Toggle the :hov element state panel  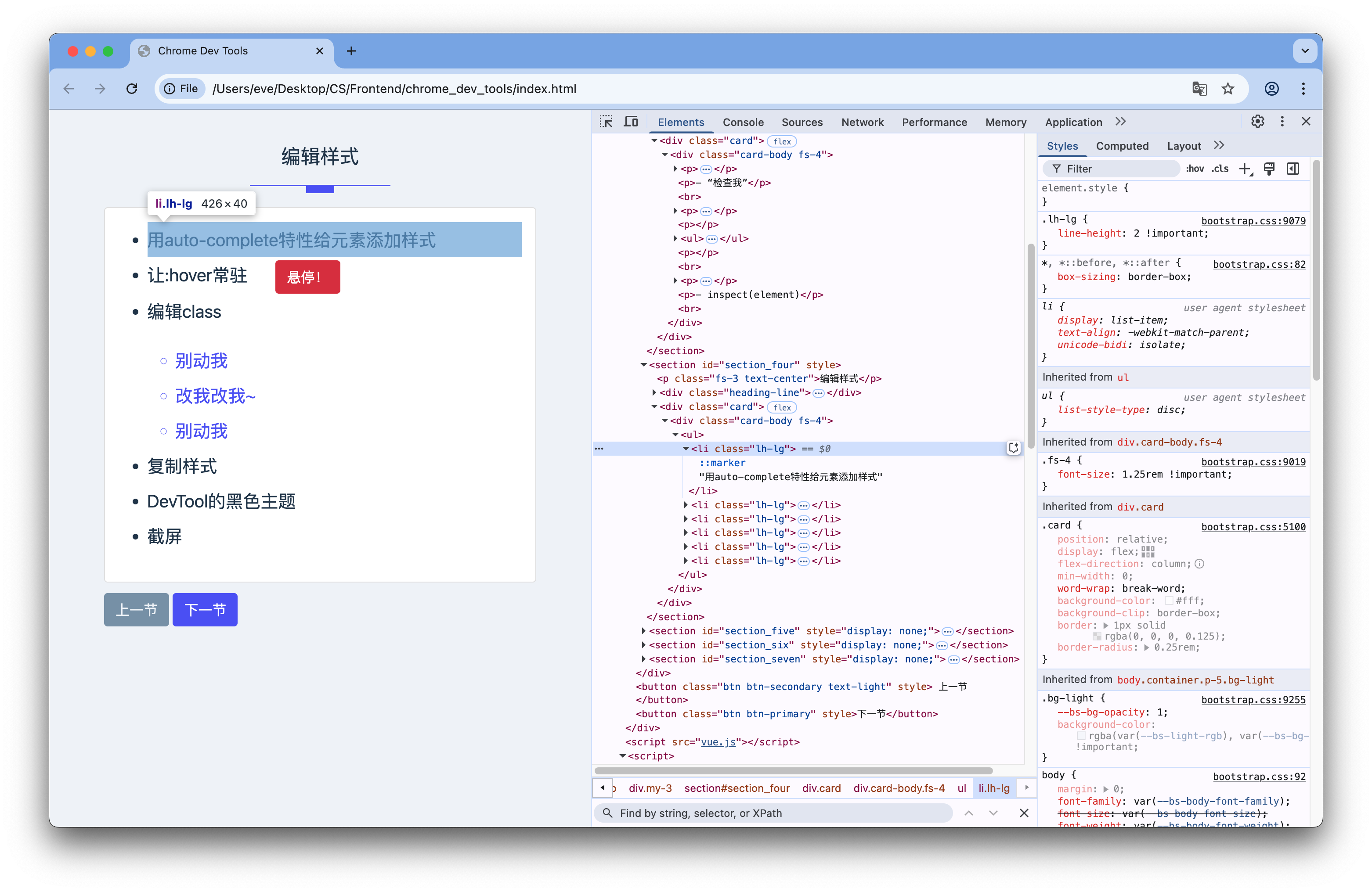tap(1195, 169)
